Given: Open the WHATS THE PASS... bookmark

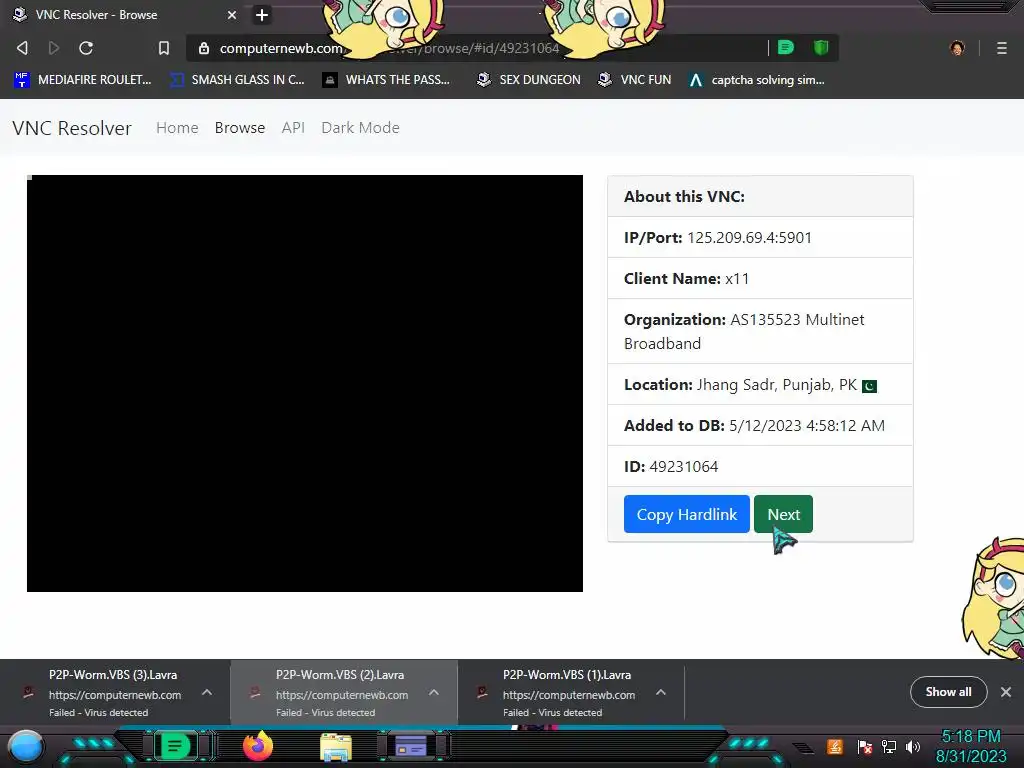Looking at the screenshot, I should [x=387, y=80].
